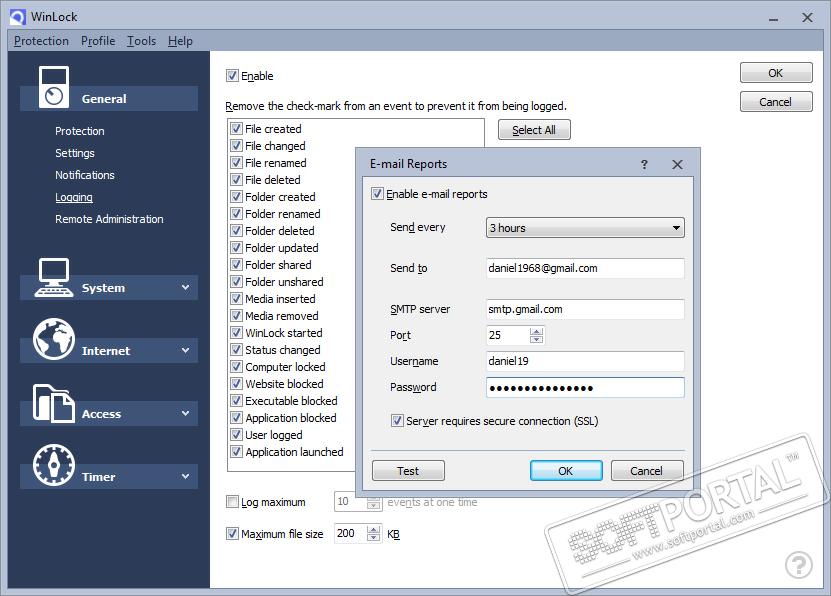Uncheck Folder shared event
The width and height of the screenshot is (831, 596).
click(236, 265)
